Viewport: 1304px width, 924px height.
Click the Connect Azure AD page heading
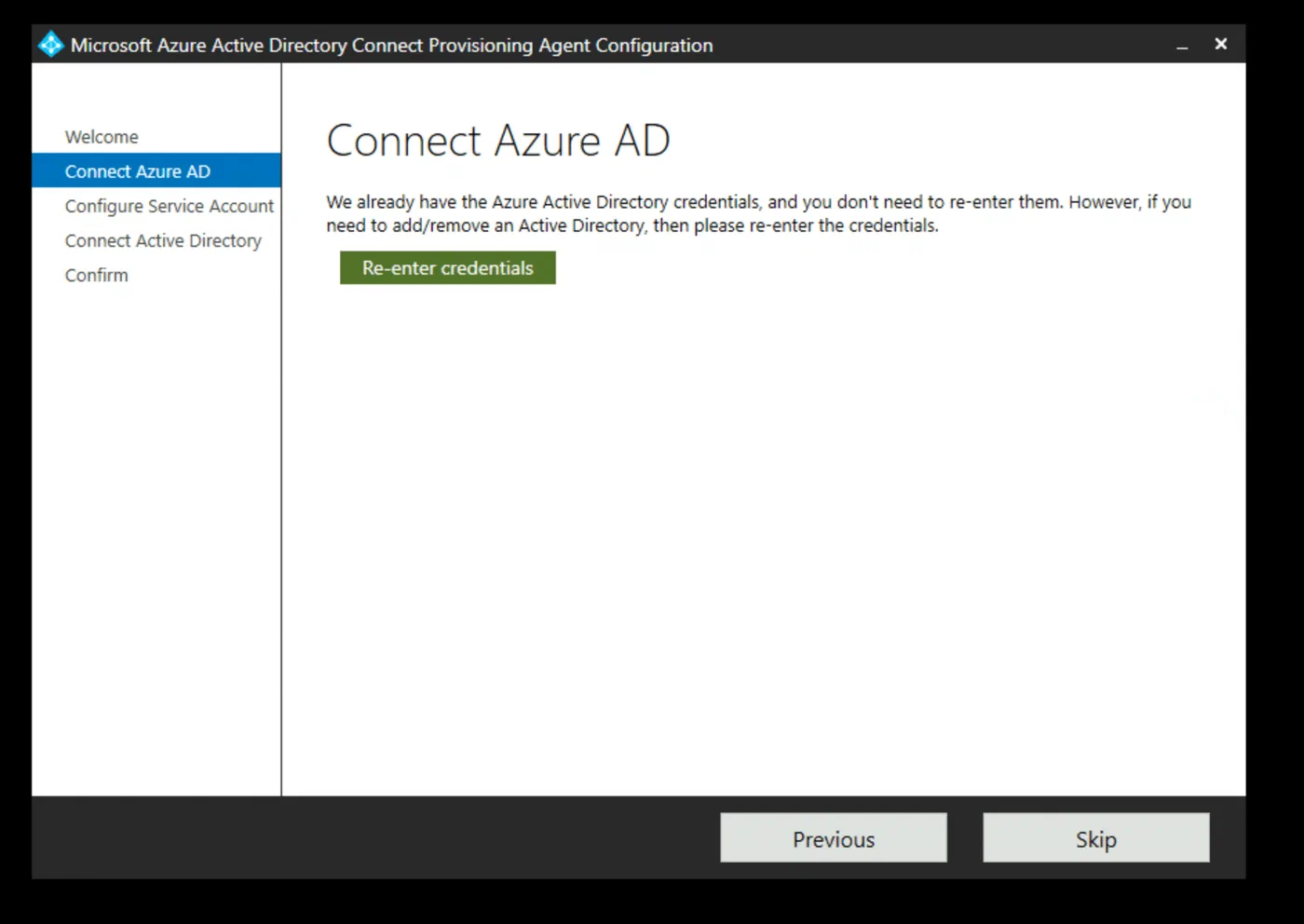498,142
